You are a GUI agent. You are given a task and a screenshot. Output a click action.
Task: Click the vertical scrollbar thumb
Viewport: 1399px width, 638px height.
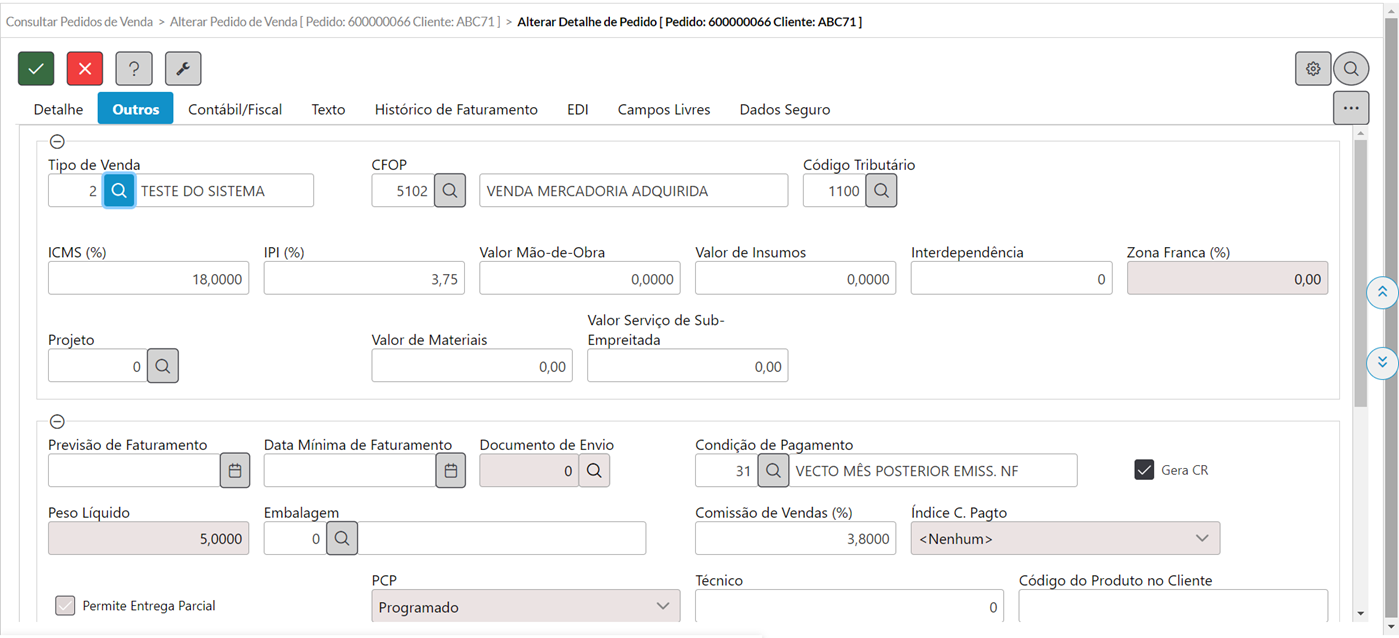(1360, 272)
